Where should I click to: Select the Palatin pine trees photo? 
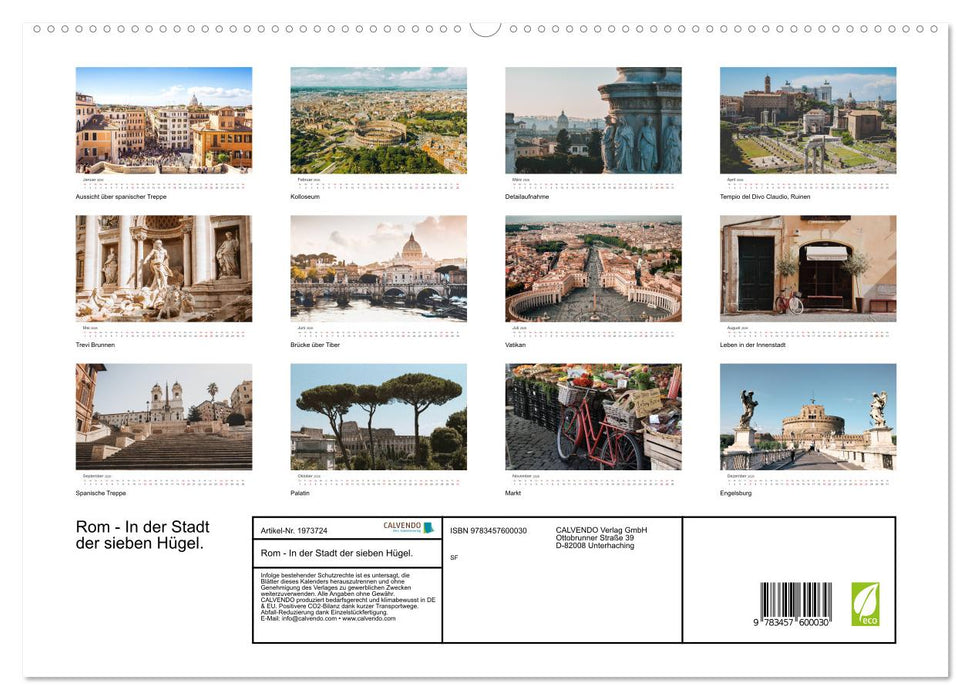pos(378,416)
